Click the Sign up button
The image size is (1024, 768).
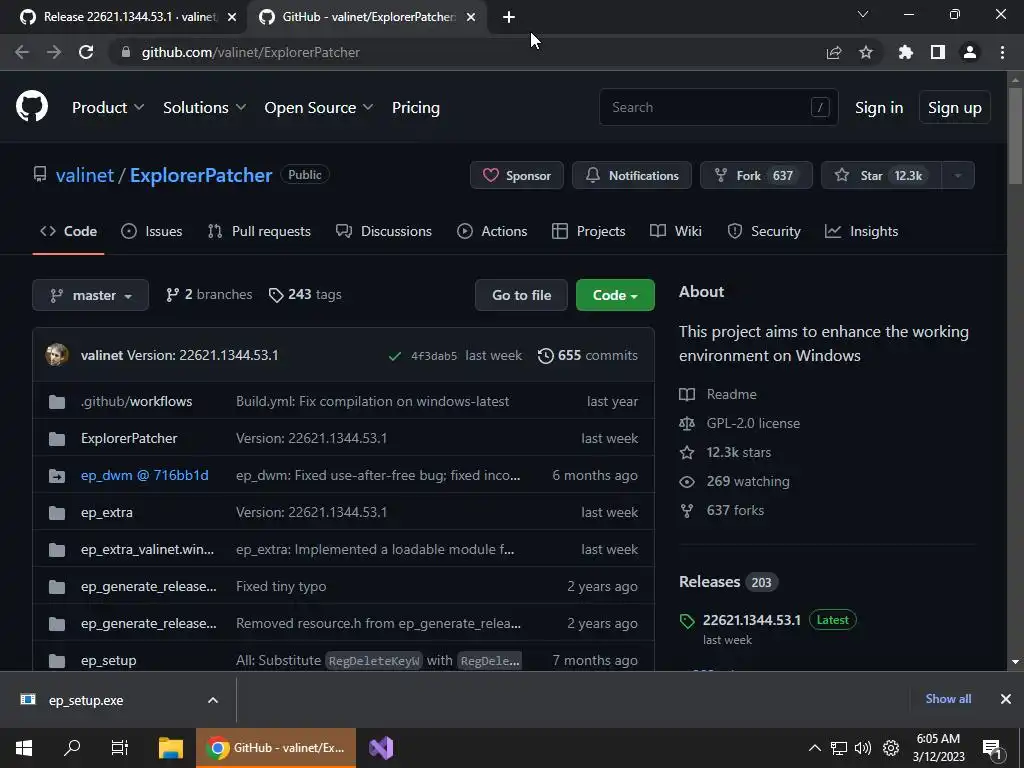click(955, 107)
